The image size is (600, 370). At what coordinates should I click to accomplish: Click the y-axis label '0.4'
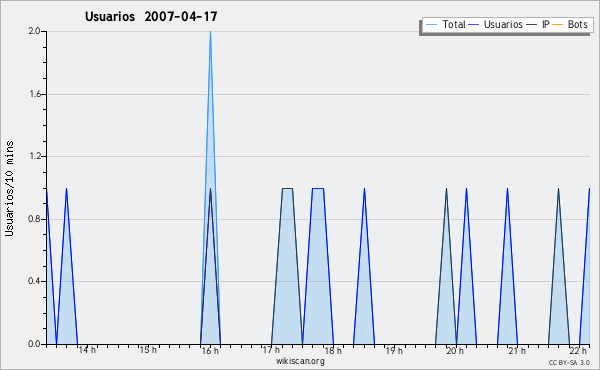(x=34, y=281)
